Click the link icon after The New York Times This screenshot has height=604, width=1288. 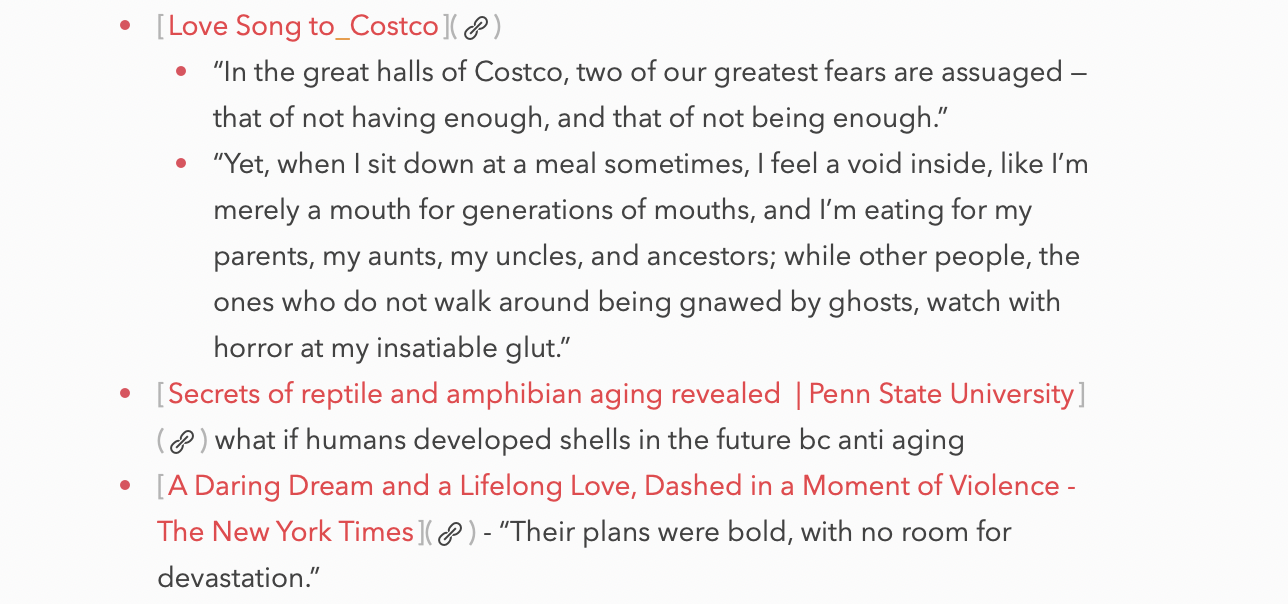coord(451,533)
